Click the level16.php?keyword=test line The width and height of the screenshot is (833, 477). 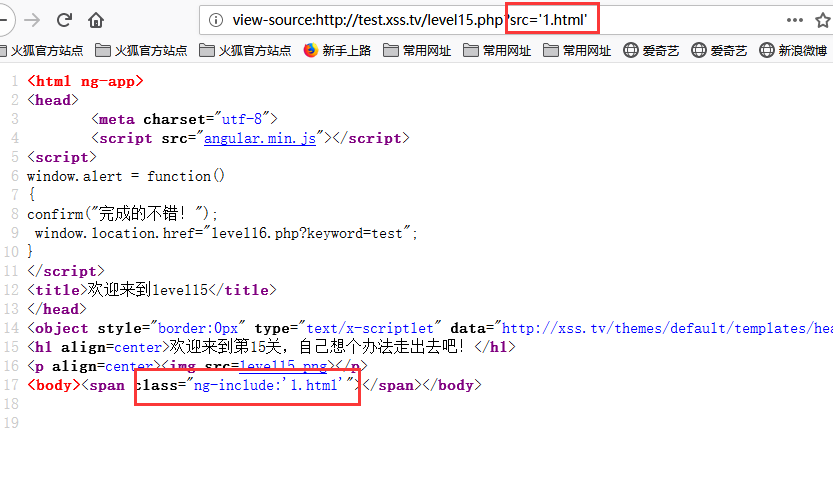(x=226, y=233)
